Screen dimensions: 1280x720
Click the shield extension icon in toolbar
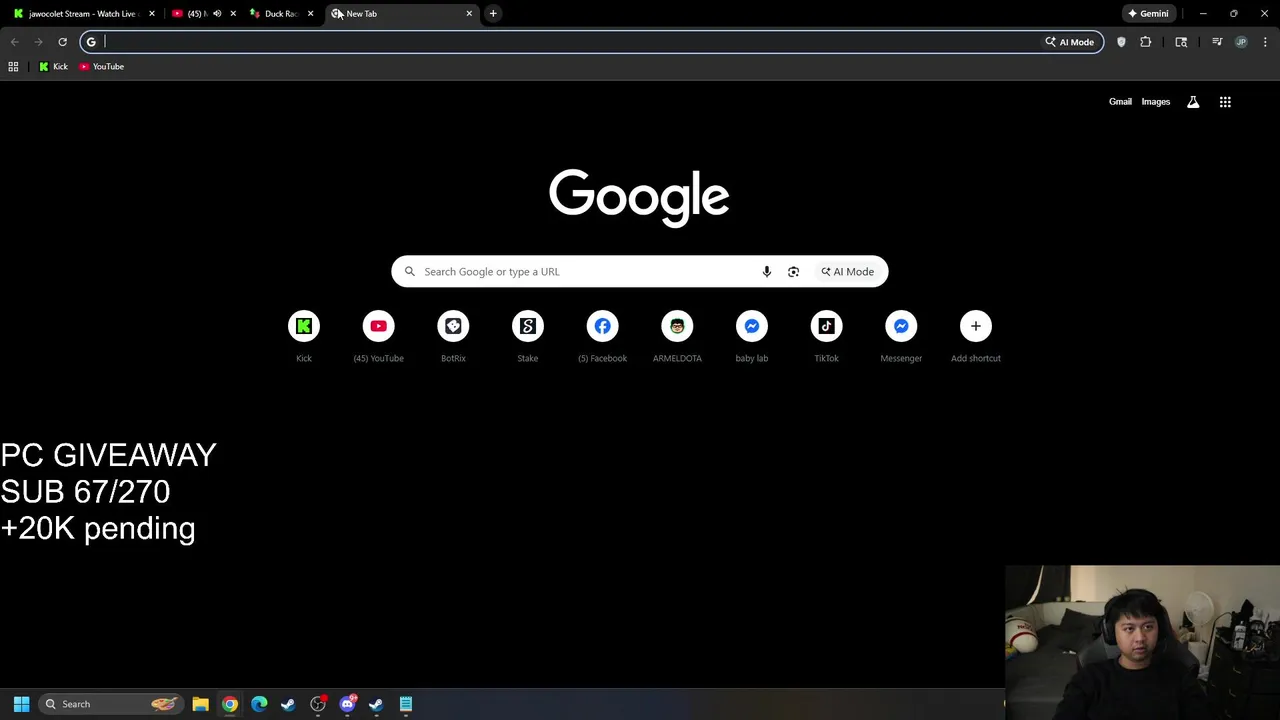click(1121, 42)
